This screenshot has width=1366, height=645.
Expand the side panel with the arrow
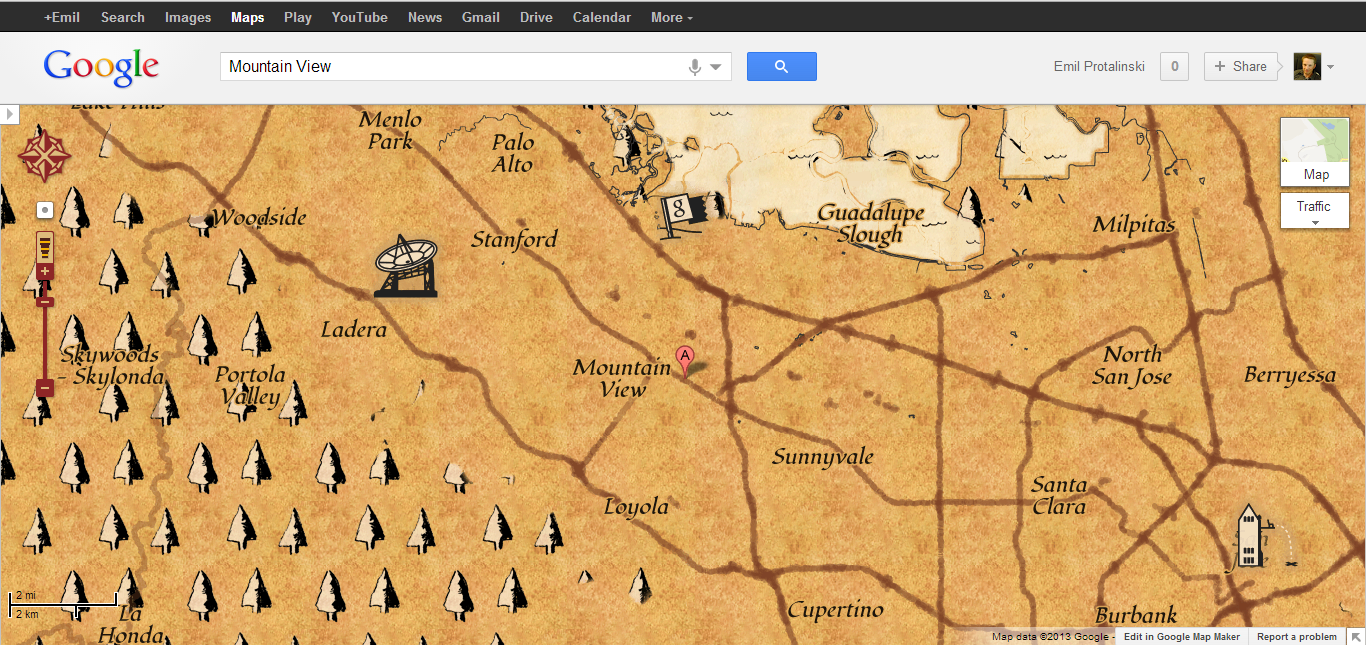pos(10,114)
